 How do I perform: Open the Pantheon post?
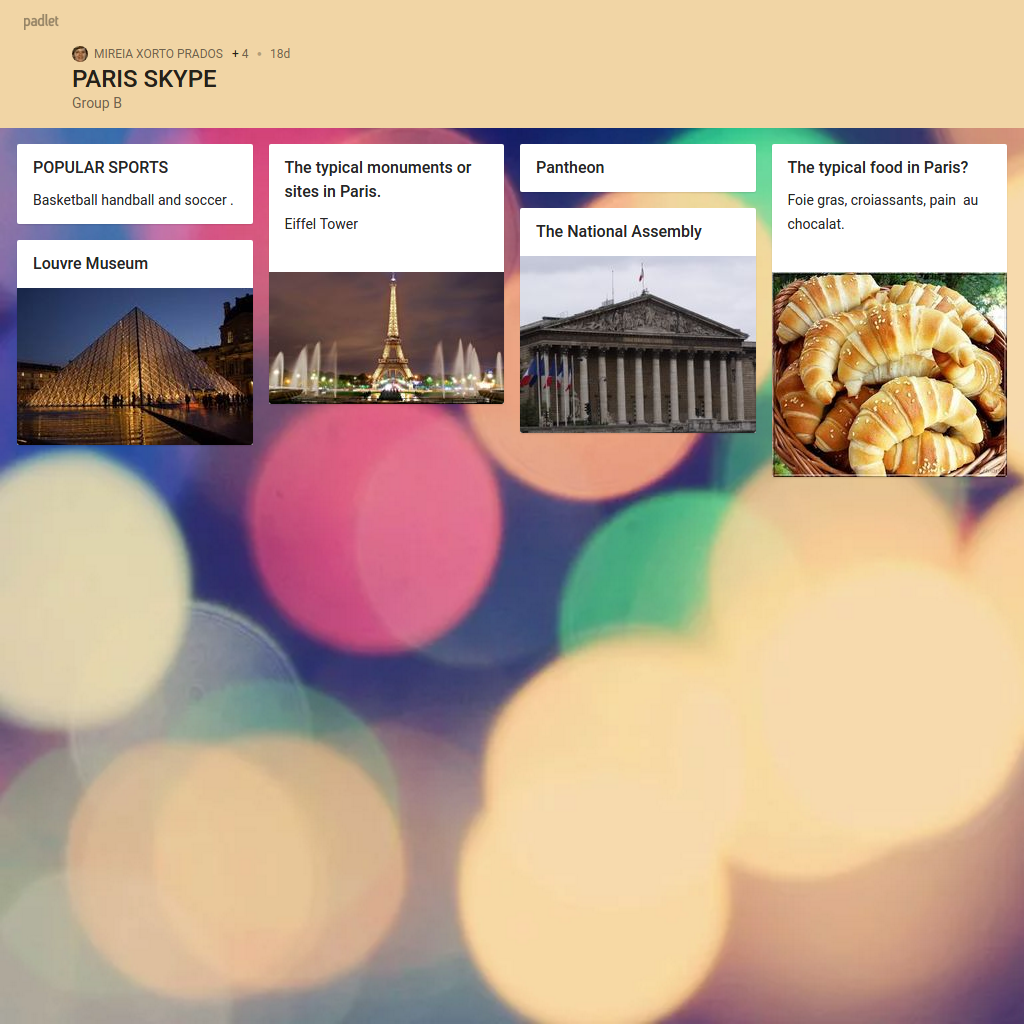coord(570,167)
